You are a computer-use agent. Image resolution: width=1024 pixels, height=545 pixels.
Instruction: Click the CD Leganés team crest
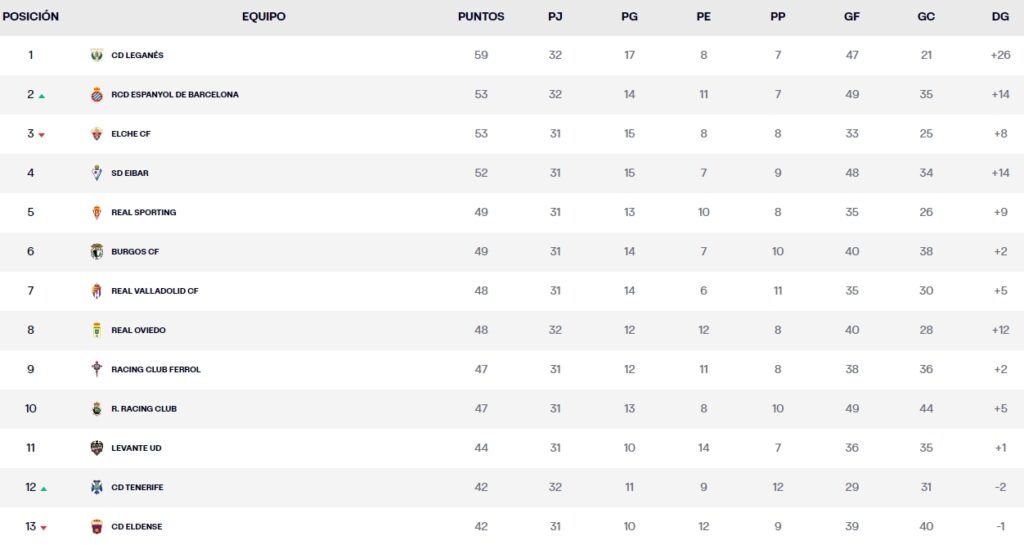[97, 55]
